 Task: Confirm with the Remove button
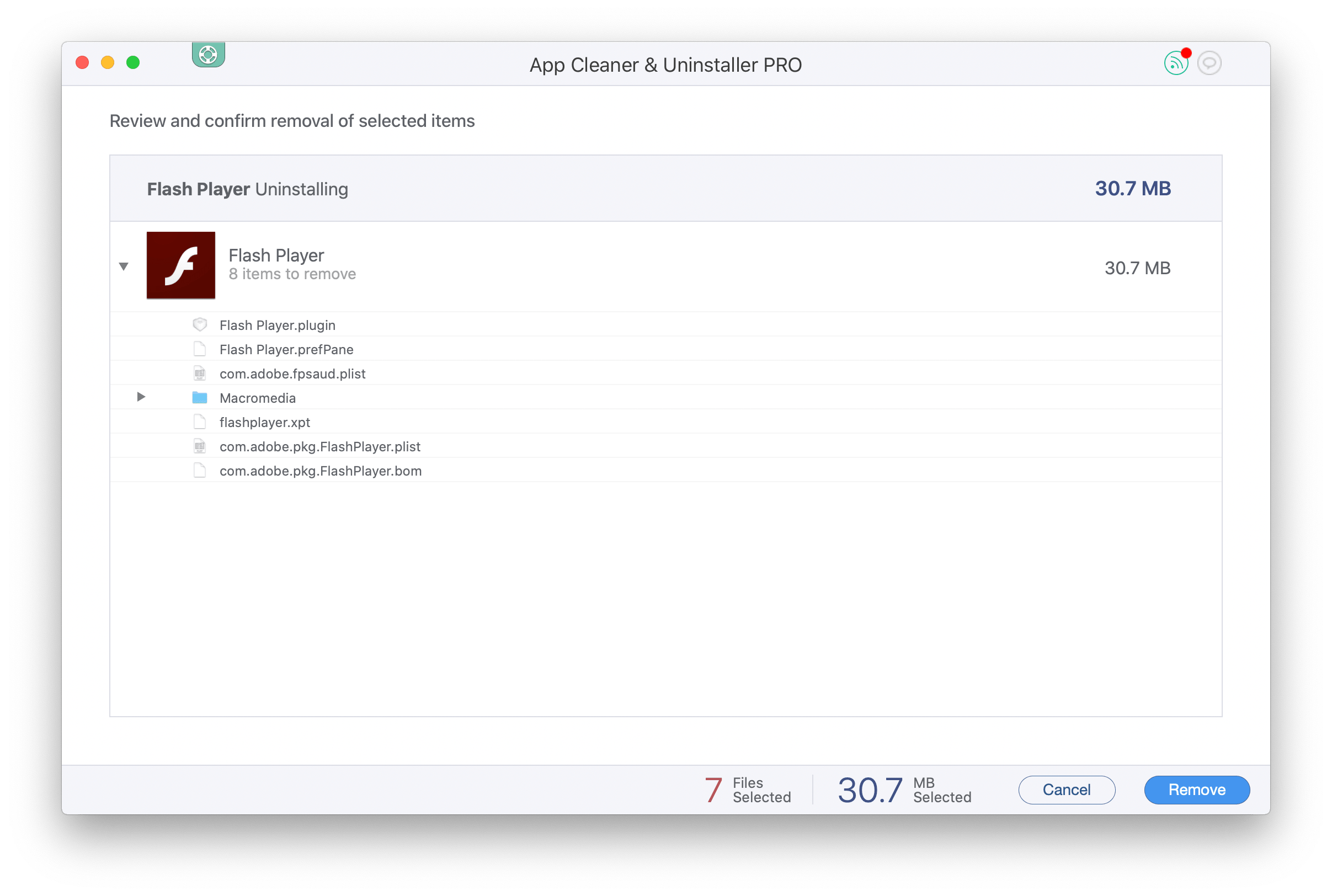point(1197,790)
